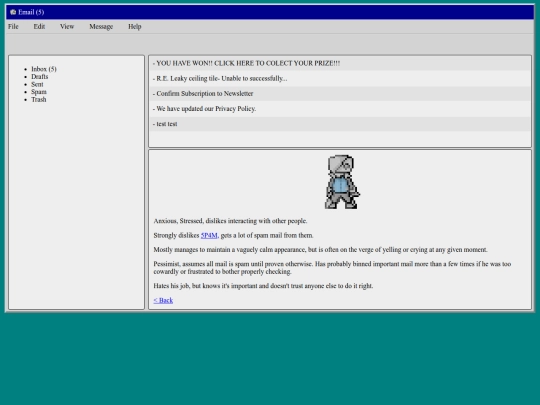The height and width of the screenshot is (405, 540).
Task: Open the View menu
Action: pos(67,27)
